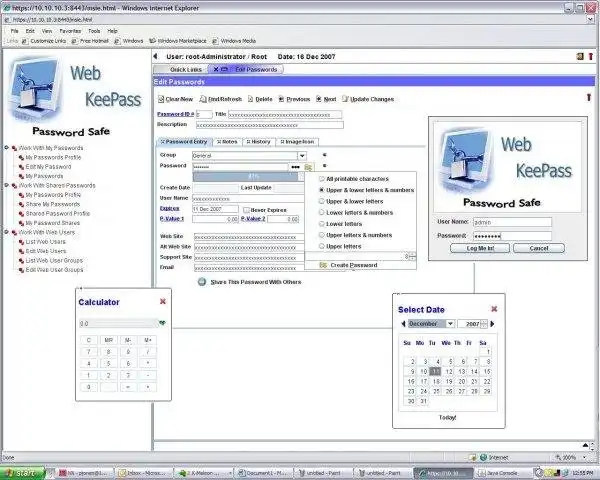600x480 pixels.
Task: Click the Expires link
Action: pos(170,209)
